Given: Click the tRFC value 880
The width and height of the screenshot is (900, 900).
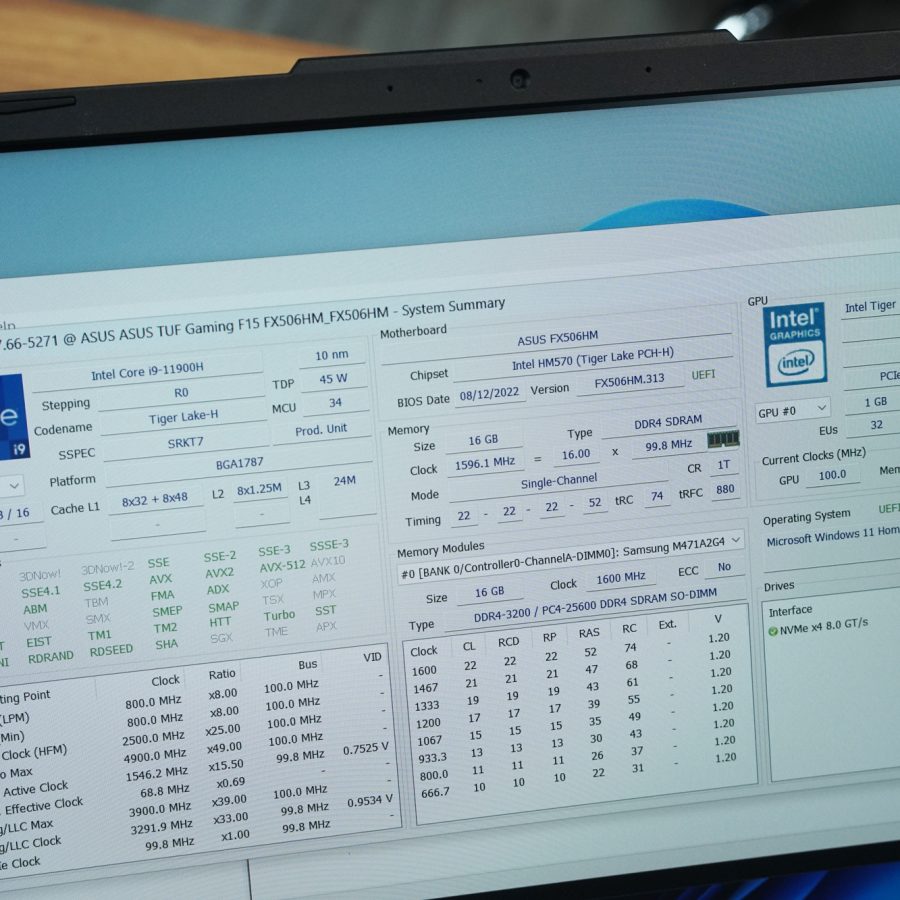Looking at the screenshot, I should point(725,489).
